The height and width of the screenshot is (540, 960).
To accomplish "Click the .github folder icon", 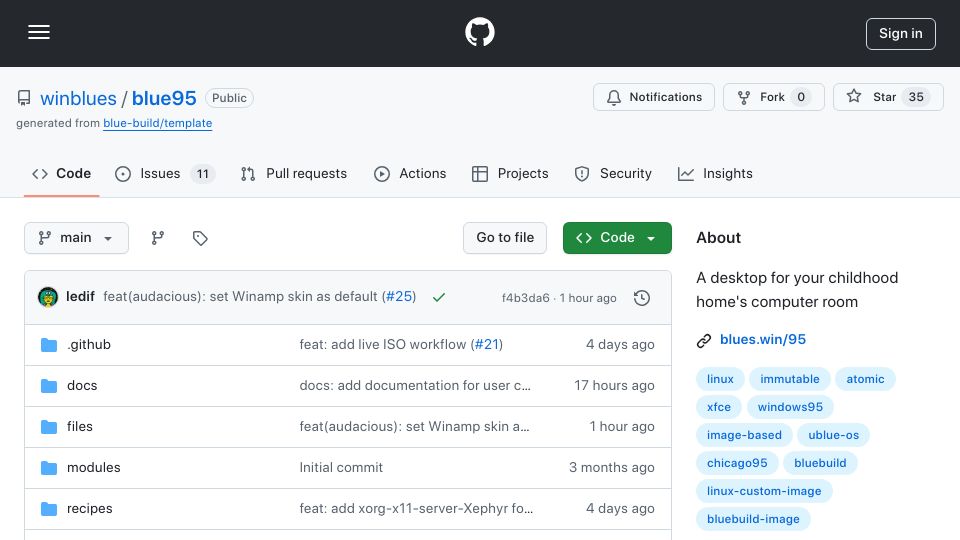I will 49,345.
